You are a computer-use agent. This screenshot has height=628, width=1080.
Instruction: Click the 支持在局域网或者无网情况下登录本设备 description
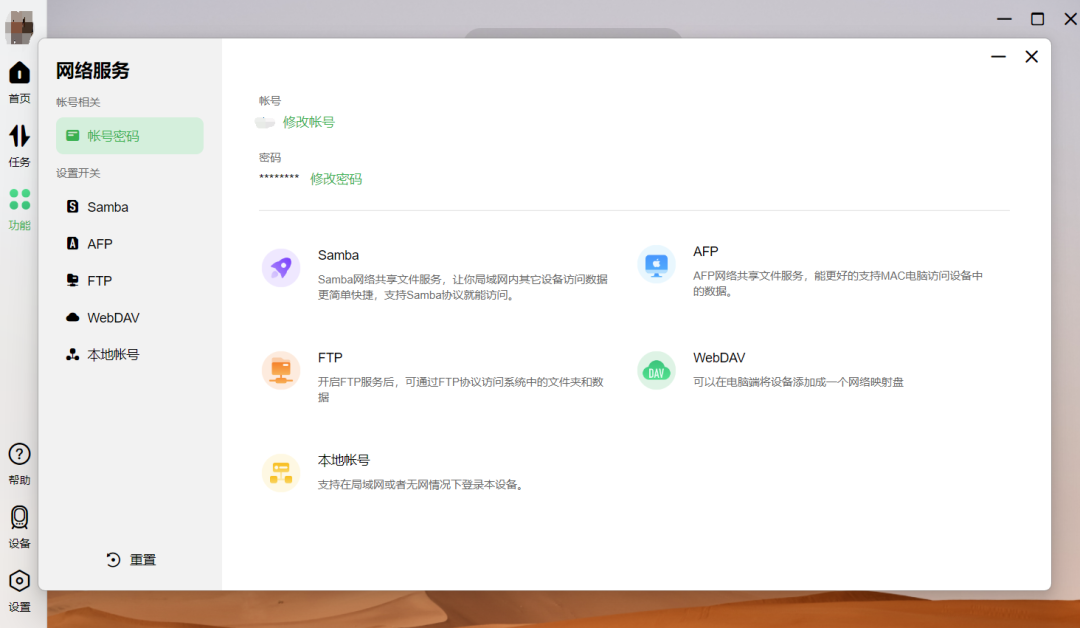click(x=423, y=485)
